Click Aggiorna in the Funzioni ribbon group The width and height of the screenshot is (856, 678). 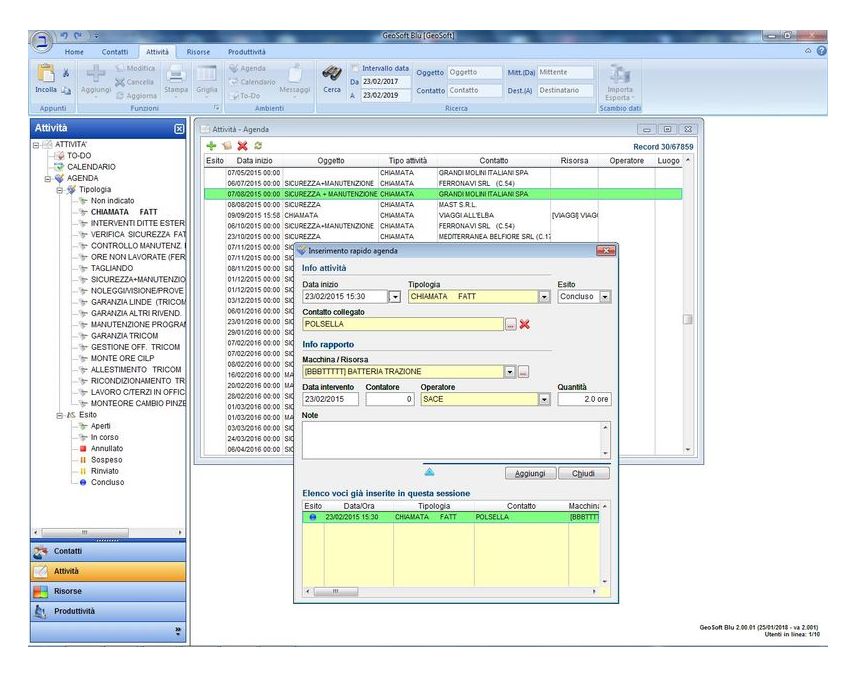[136, 96]
